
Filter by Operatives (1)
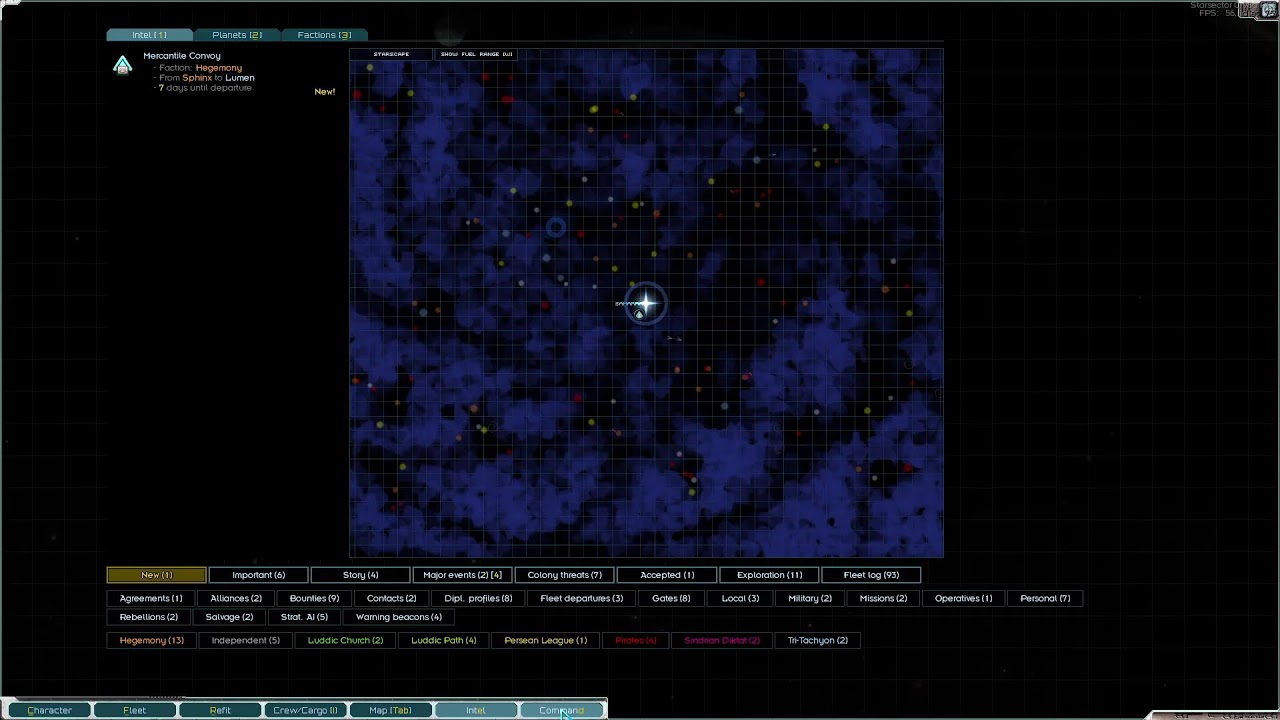point(964,598)
